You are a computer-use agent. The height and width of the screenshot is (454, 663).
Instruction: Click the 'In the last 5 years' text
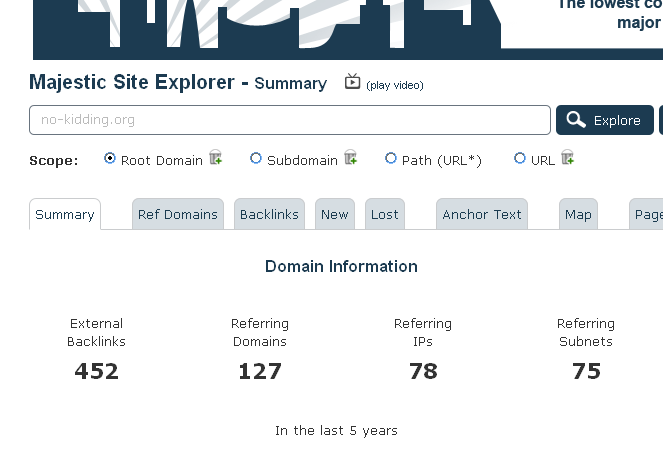click(x=336, y=430)
